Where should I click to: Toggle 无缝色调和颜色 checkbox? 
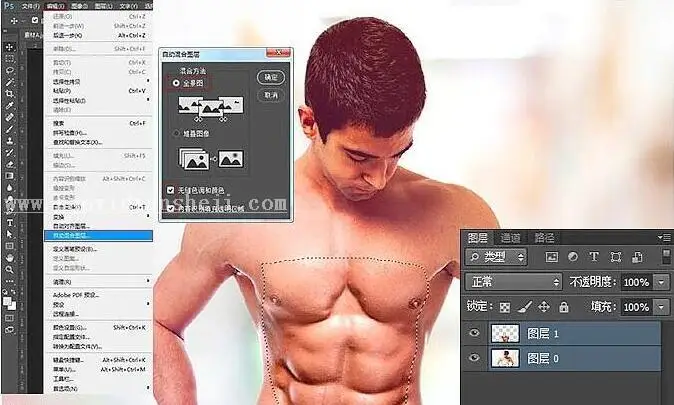(x=171, y=190)
